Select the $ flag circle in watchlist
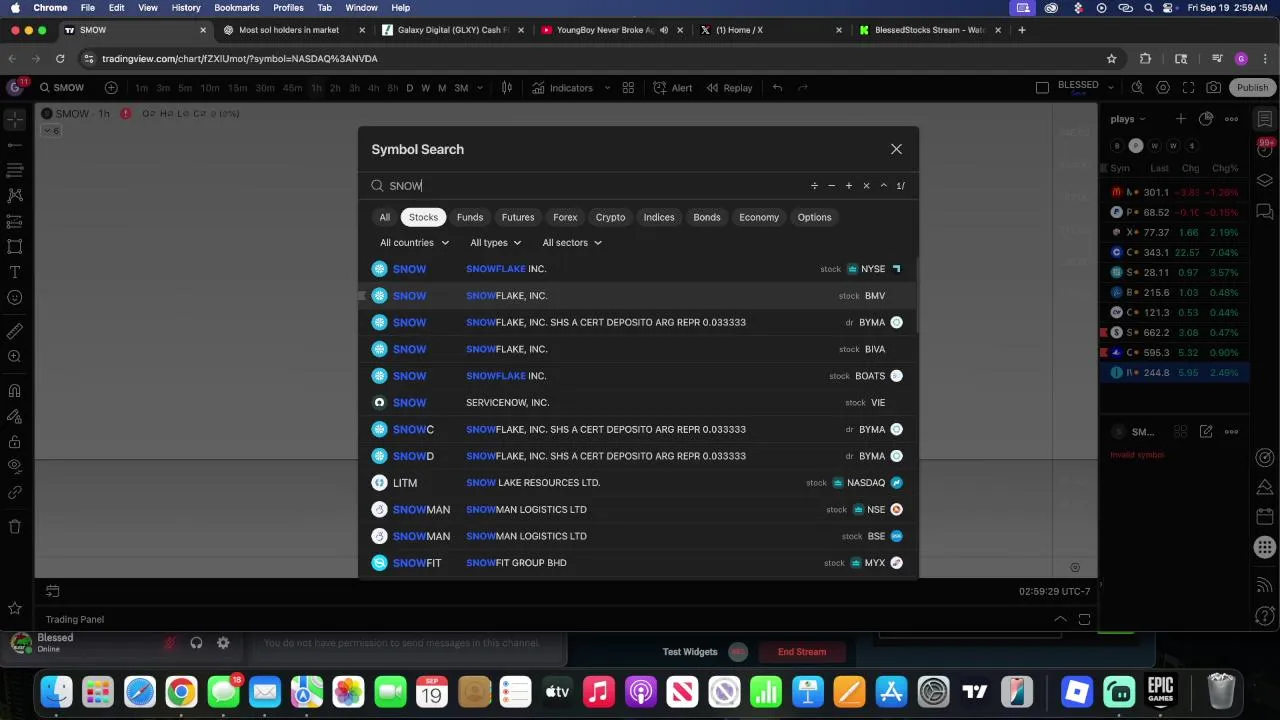 (1192, 146)
